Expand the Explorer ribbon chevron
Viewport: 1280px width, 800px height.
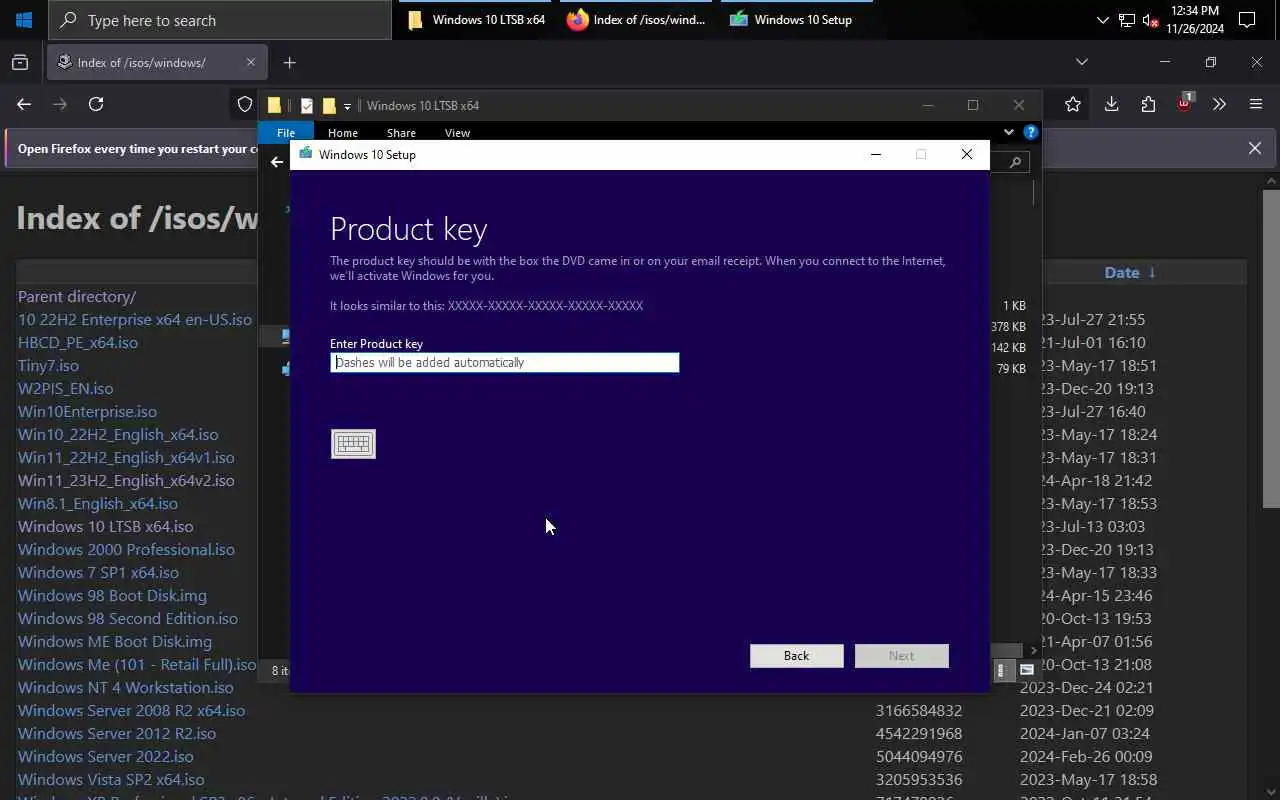(x=1009, y=132)
